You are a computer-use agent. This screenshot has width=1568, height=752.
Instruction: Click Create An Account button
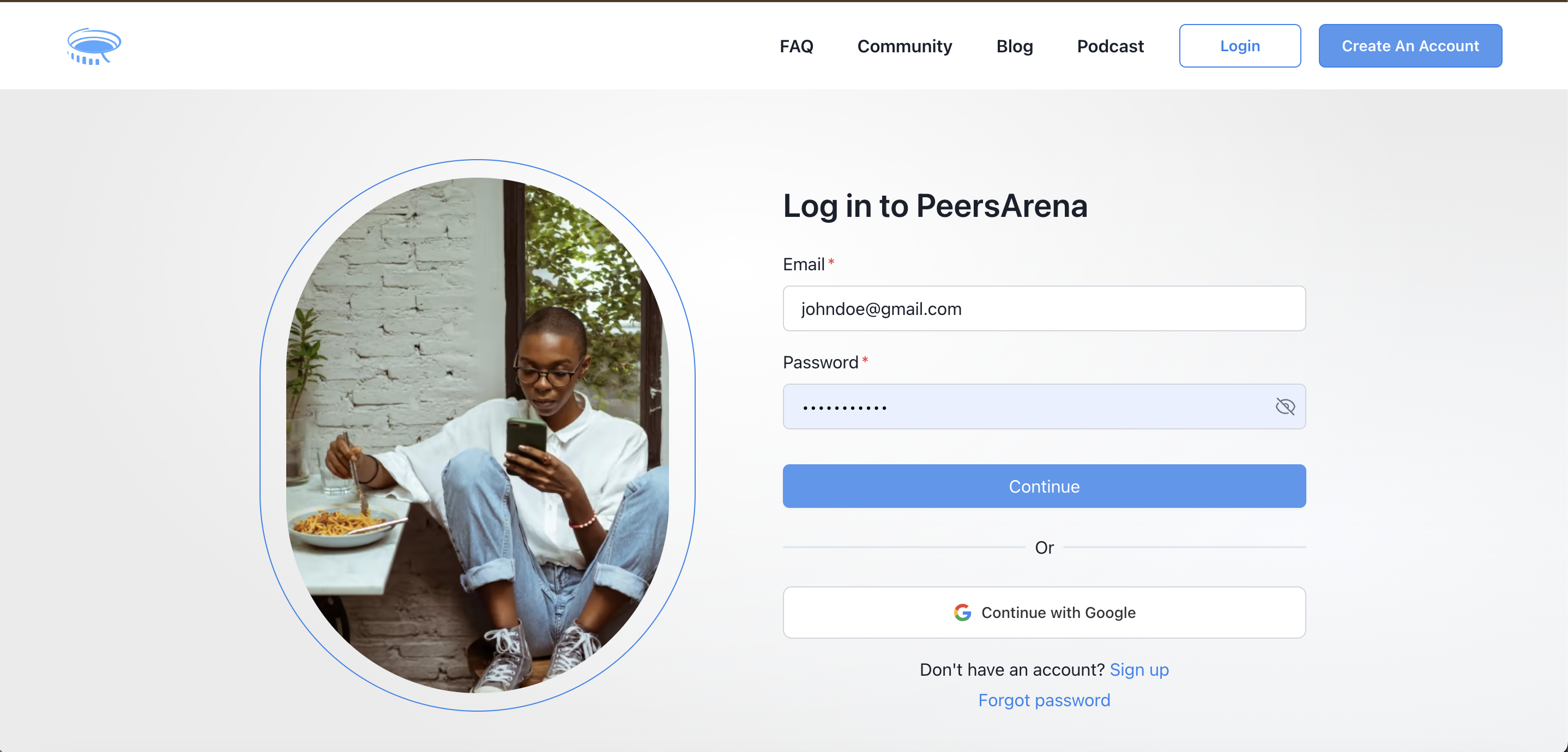(1410, 46)
